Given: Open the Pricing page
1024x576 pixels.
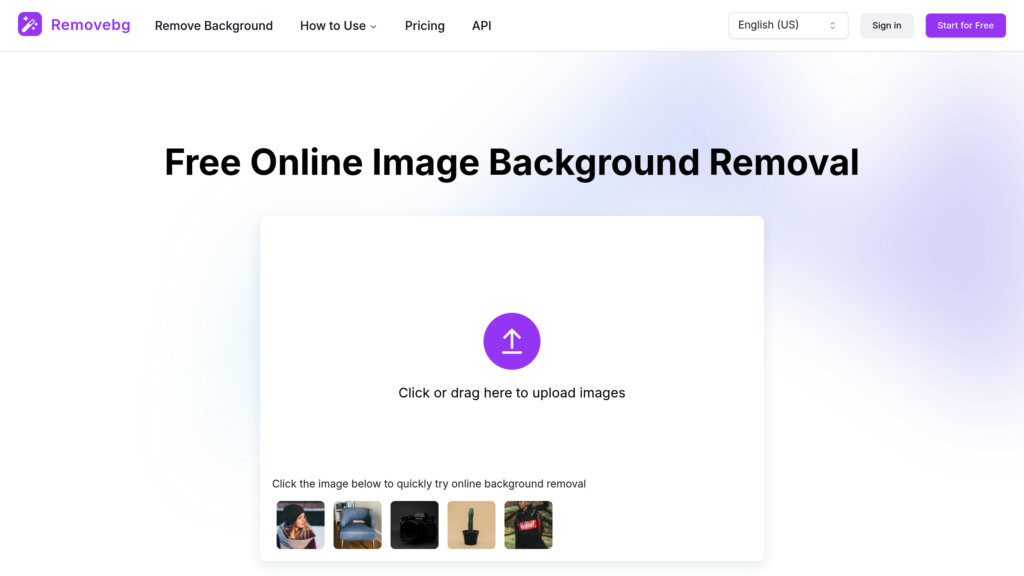Looking at the screenshot, I should coord(424,26).
